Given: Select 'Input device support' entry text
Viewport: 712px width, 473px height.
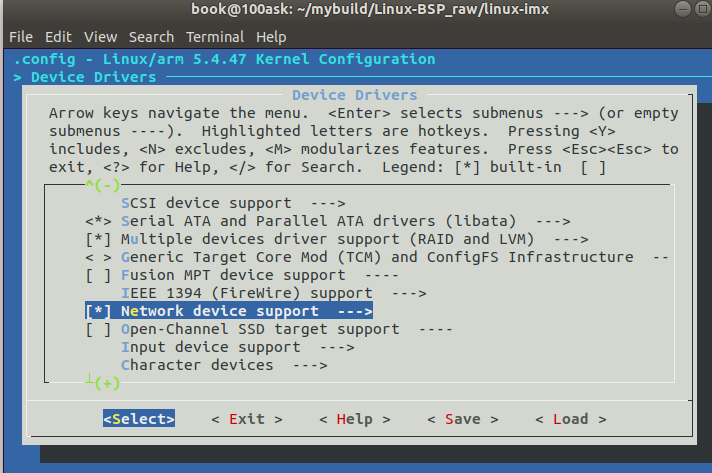Looking at the screenshot, I should click(211, 347).
